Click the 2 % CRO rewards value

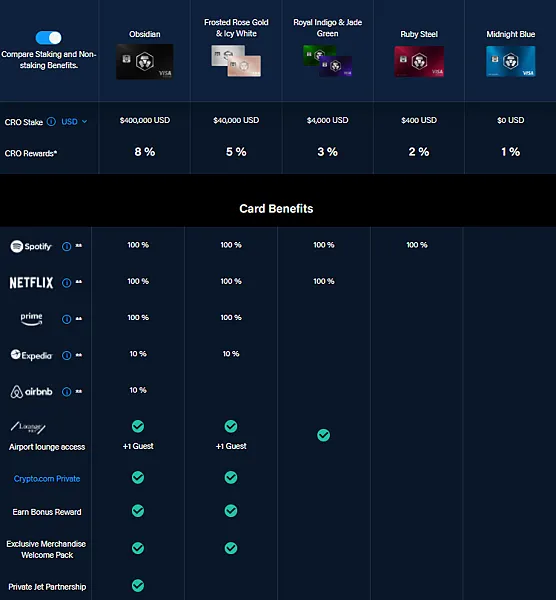pyautogui.click(x=419, y=152)
